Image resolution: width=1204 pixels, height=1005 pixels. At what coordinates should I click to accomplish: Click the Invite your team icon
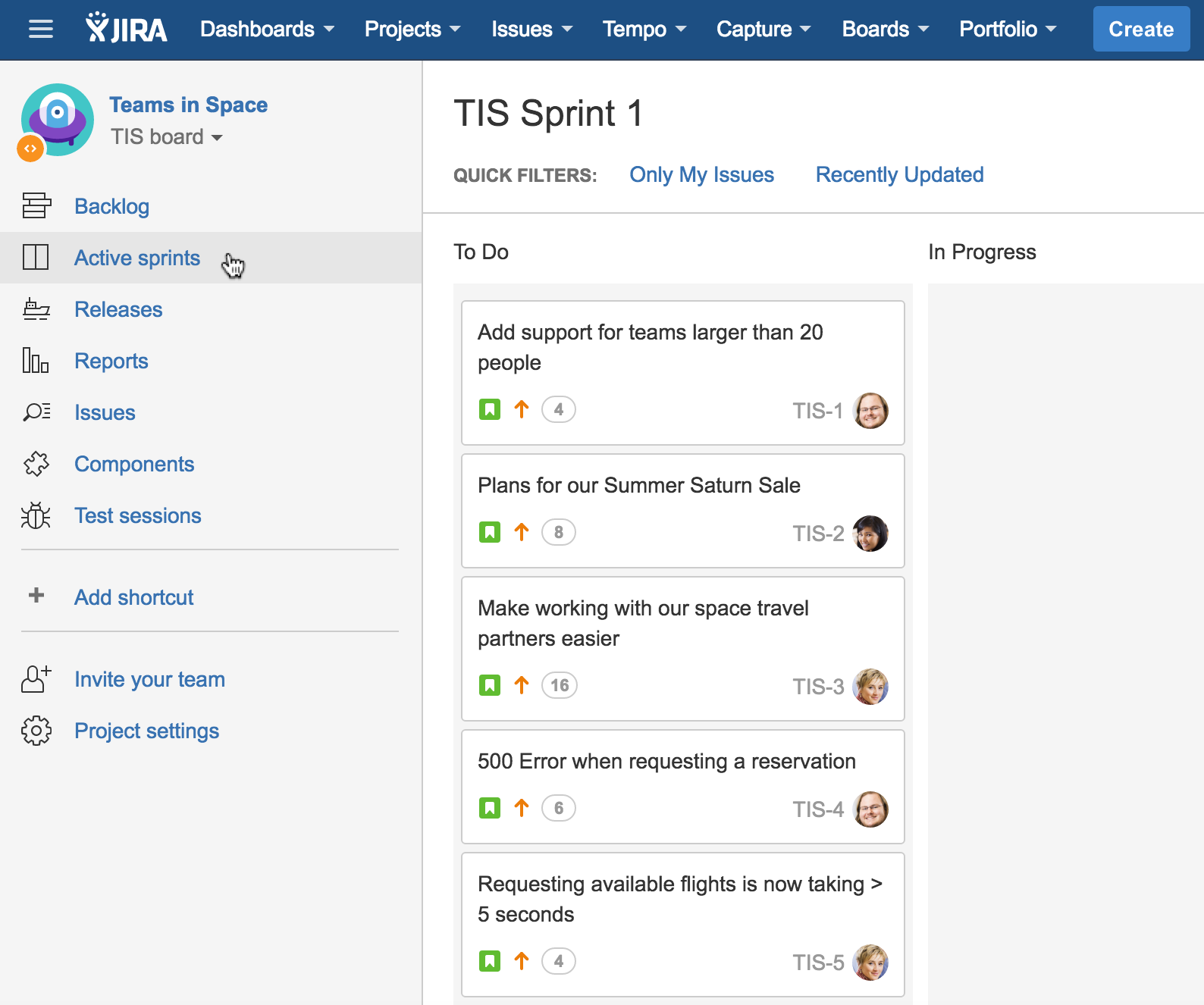(x=36, y=679)
